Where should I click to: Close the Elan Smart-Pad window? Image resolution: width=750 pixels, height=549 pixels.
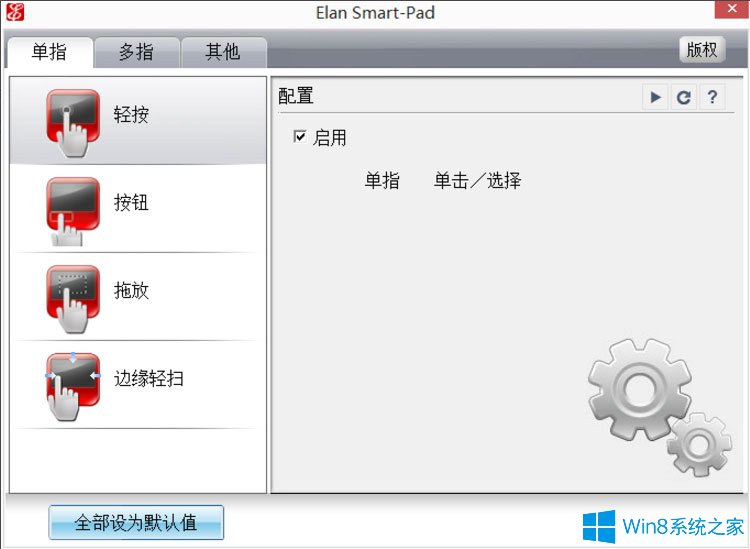coord(732,9)
